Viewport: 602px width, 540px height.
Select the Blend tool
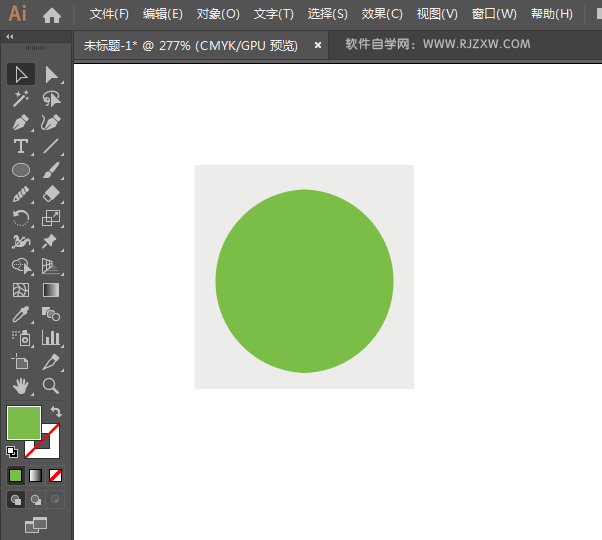51,314
